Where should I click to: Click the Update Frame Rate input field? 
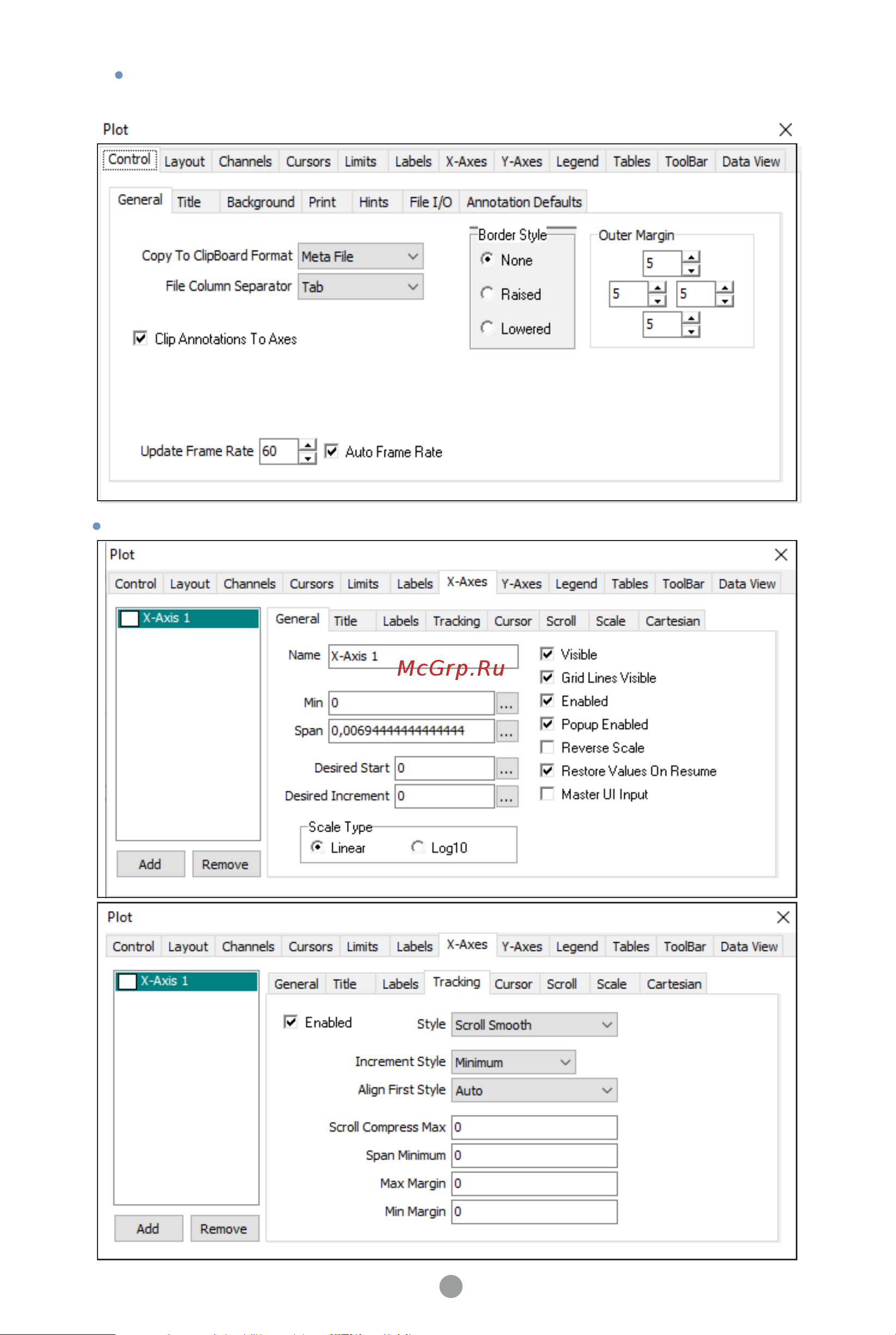[x=278, y=452]
